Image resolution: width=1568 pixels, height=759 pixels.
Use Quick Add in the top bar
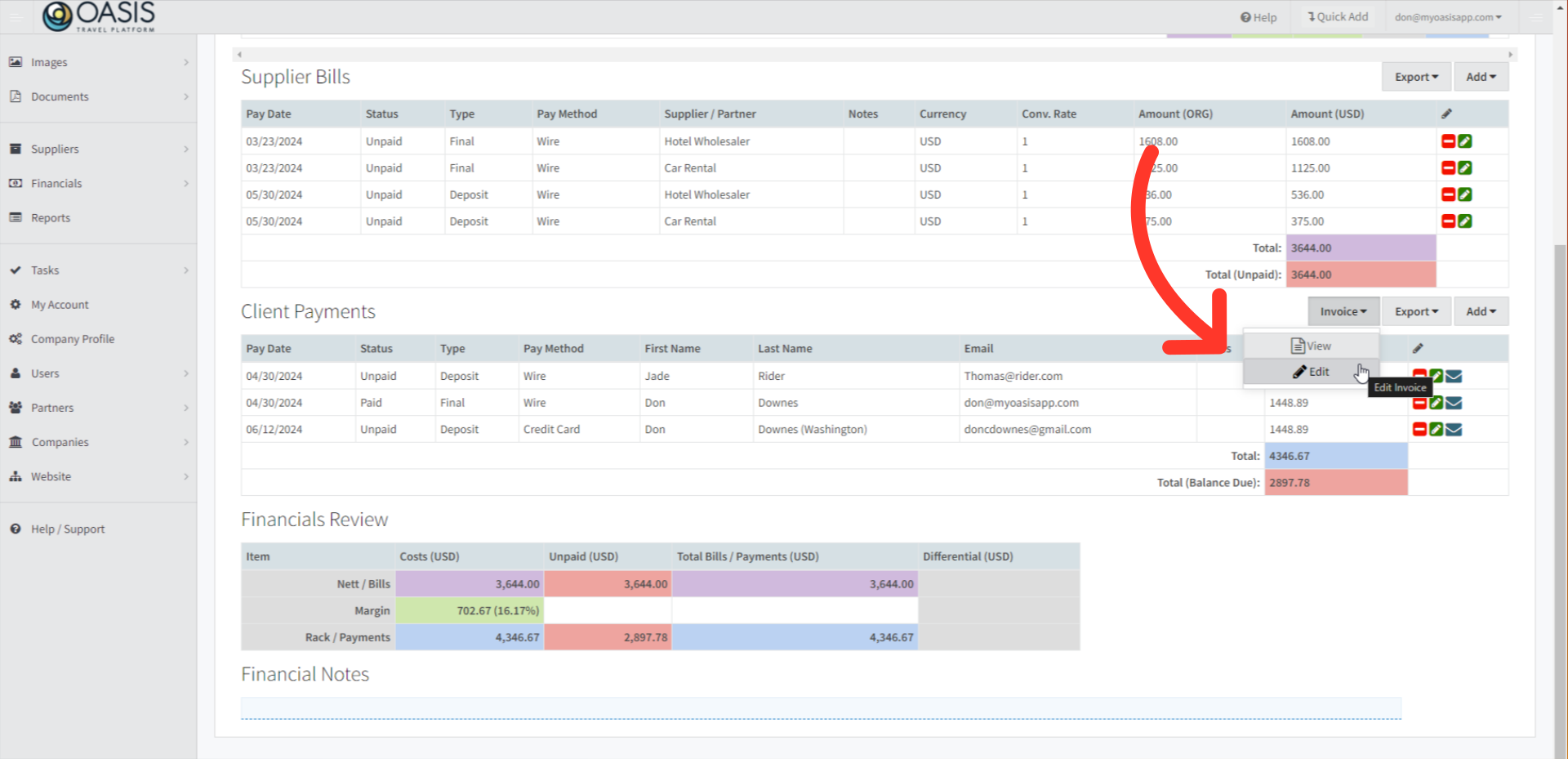tap(1337, 16)
